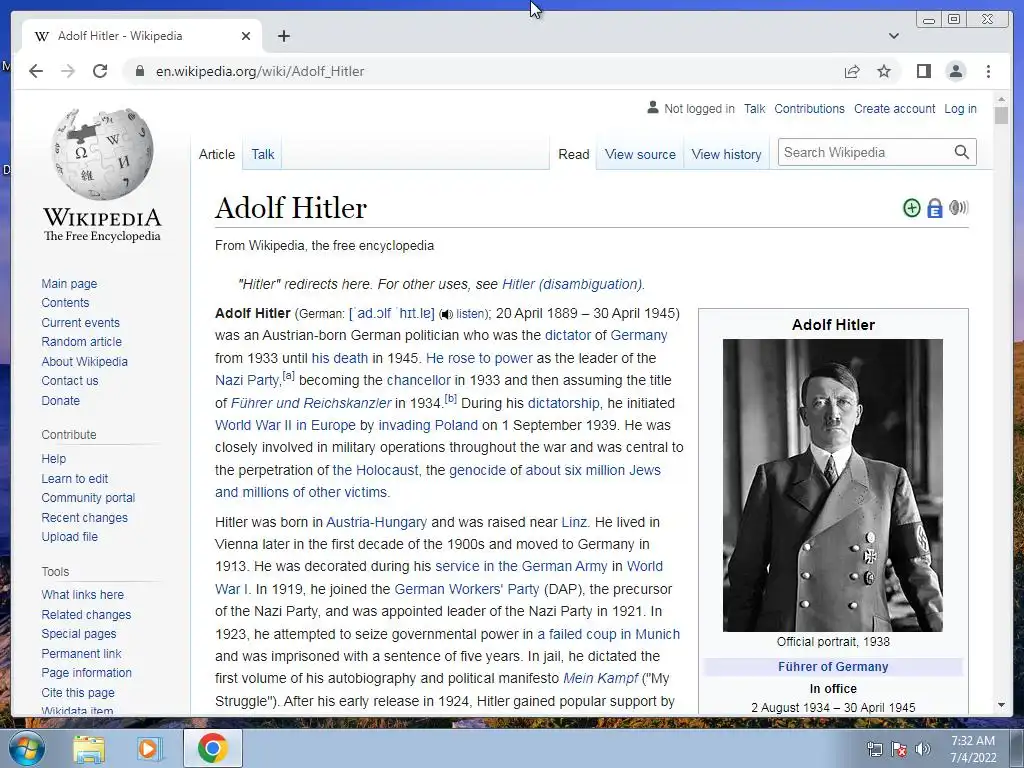The image size is (1024, 768).
Task: Click the Chrome taskbar icon
Action: point(212,748)
